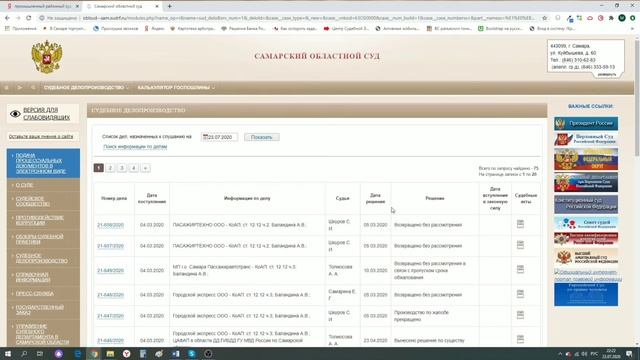Open court act icon for case 21-658/2020
This screenshot has width=640, height=360.
tap(520, 224)
